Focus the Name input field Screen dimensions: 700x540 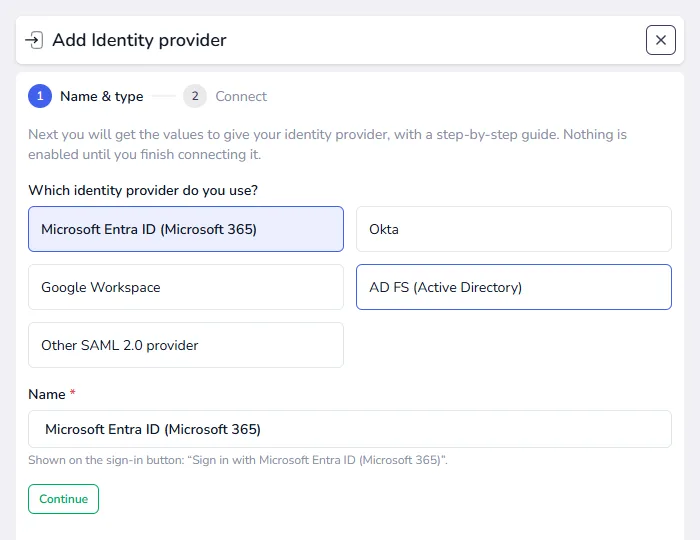350,429
